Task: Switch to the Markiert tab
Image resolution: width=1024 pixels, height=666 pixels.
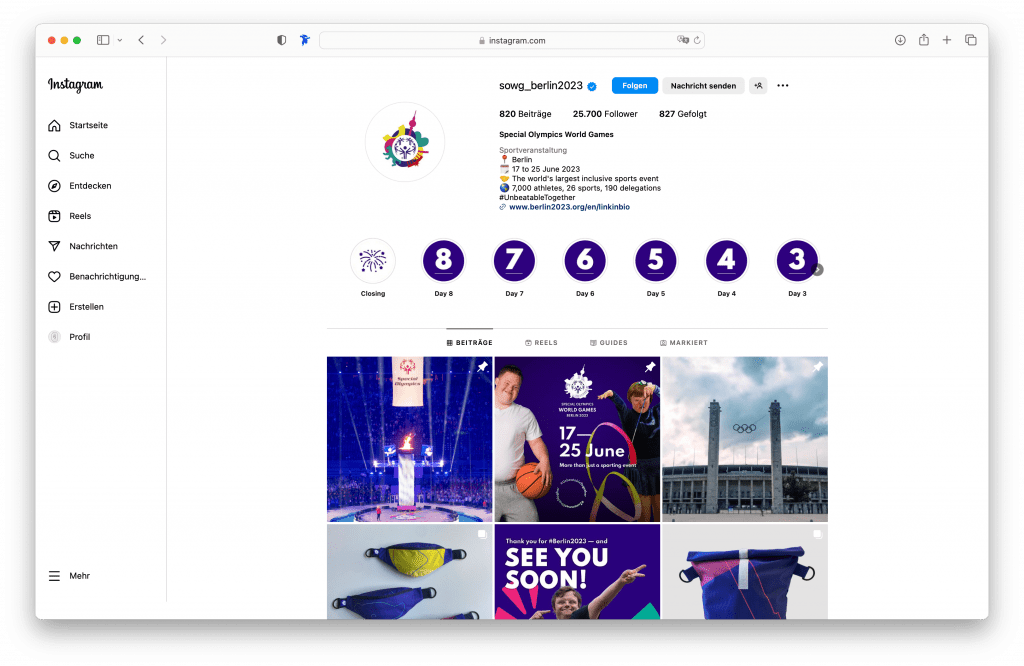Action: pyautogui.click(x=683, y=343)
